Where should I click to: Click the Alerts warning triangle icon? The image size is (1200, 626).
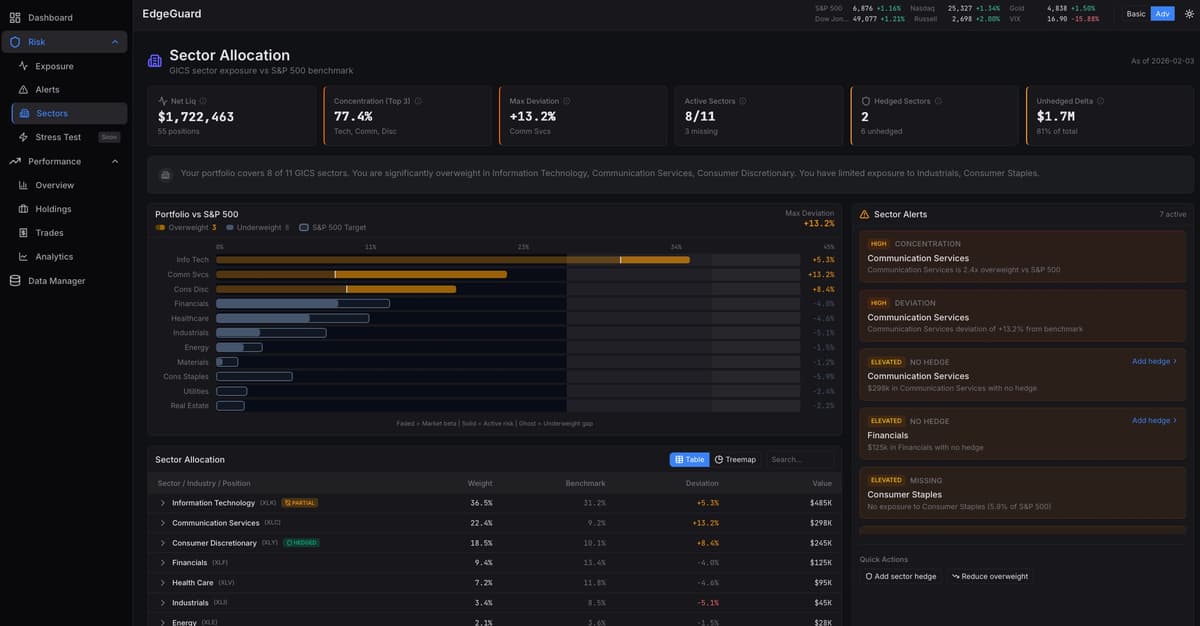click(24, 90)
